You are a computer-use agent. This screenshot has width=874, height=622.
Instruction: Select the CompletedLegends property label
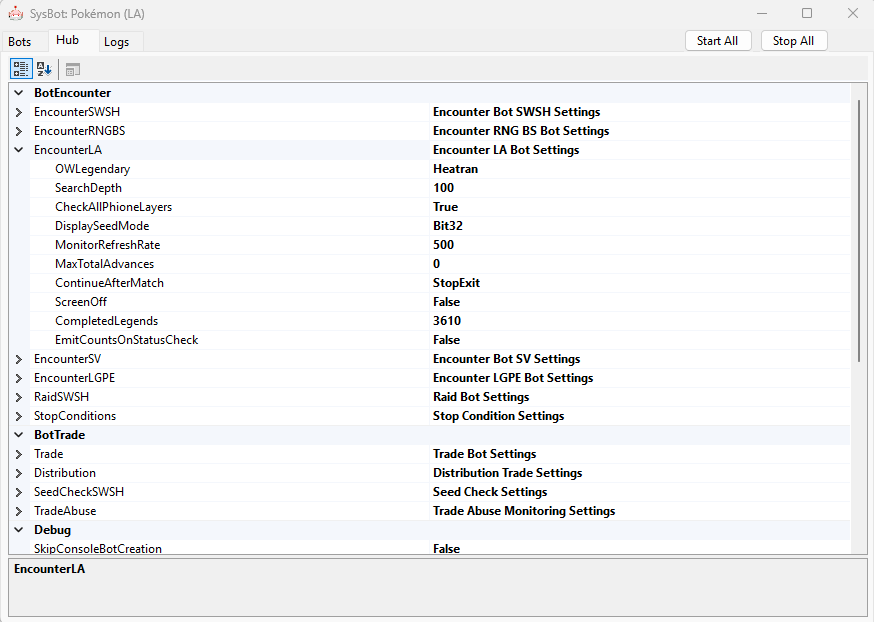(x=106, y=320)
